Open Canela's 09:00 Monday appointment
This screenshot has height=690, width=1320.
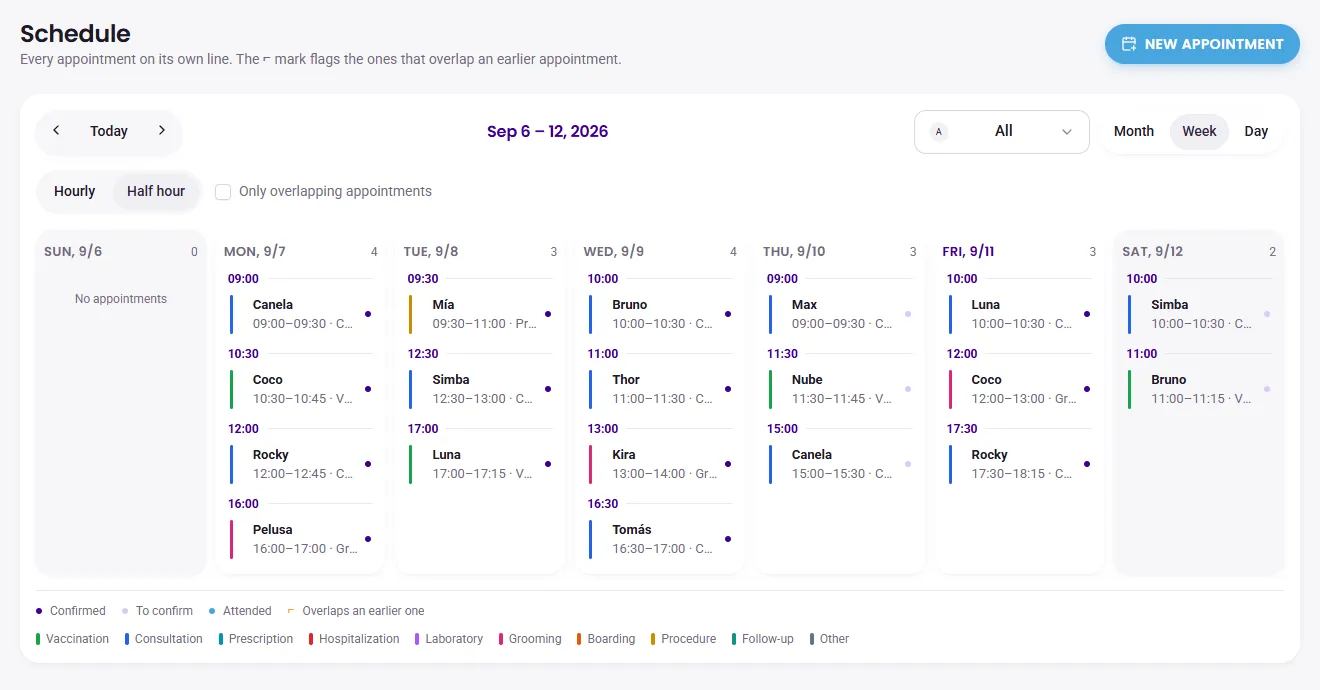(300, 314)
